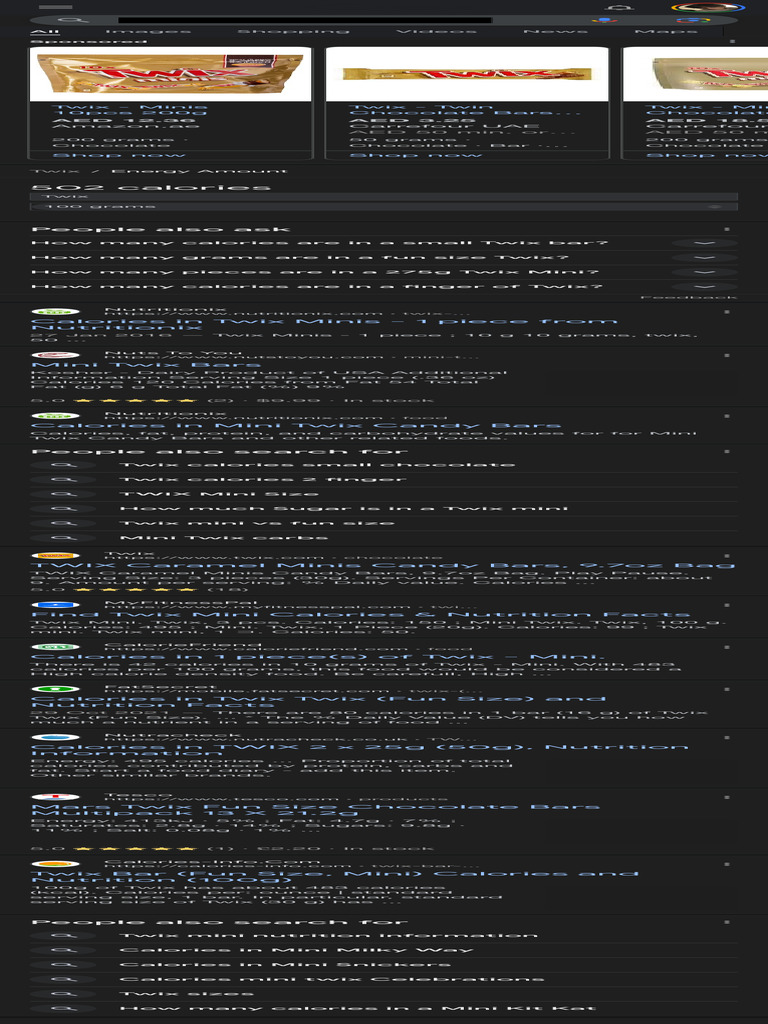The image size is (768, 1024).
Task: Select the All results tab
Action: (x=45, y=31)
